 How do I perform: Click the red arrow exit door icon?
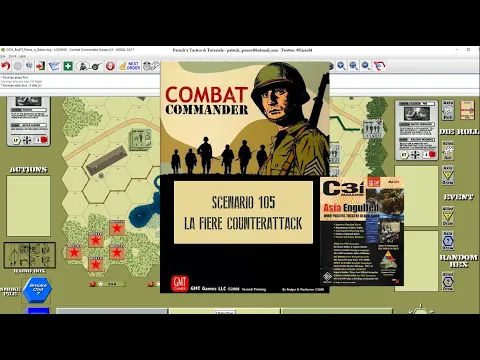pos(41,66)
